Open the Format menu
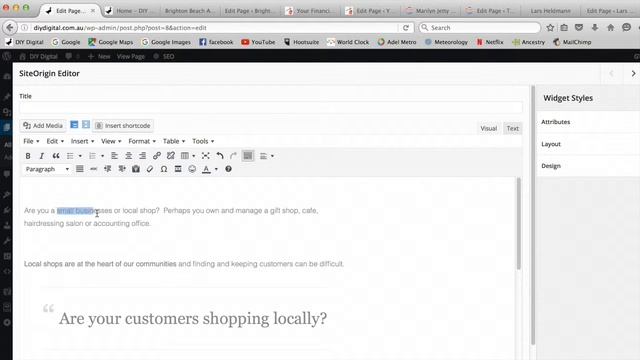This screenshot has width=640, height=360. tap(142, 141)
